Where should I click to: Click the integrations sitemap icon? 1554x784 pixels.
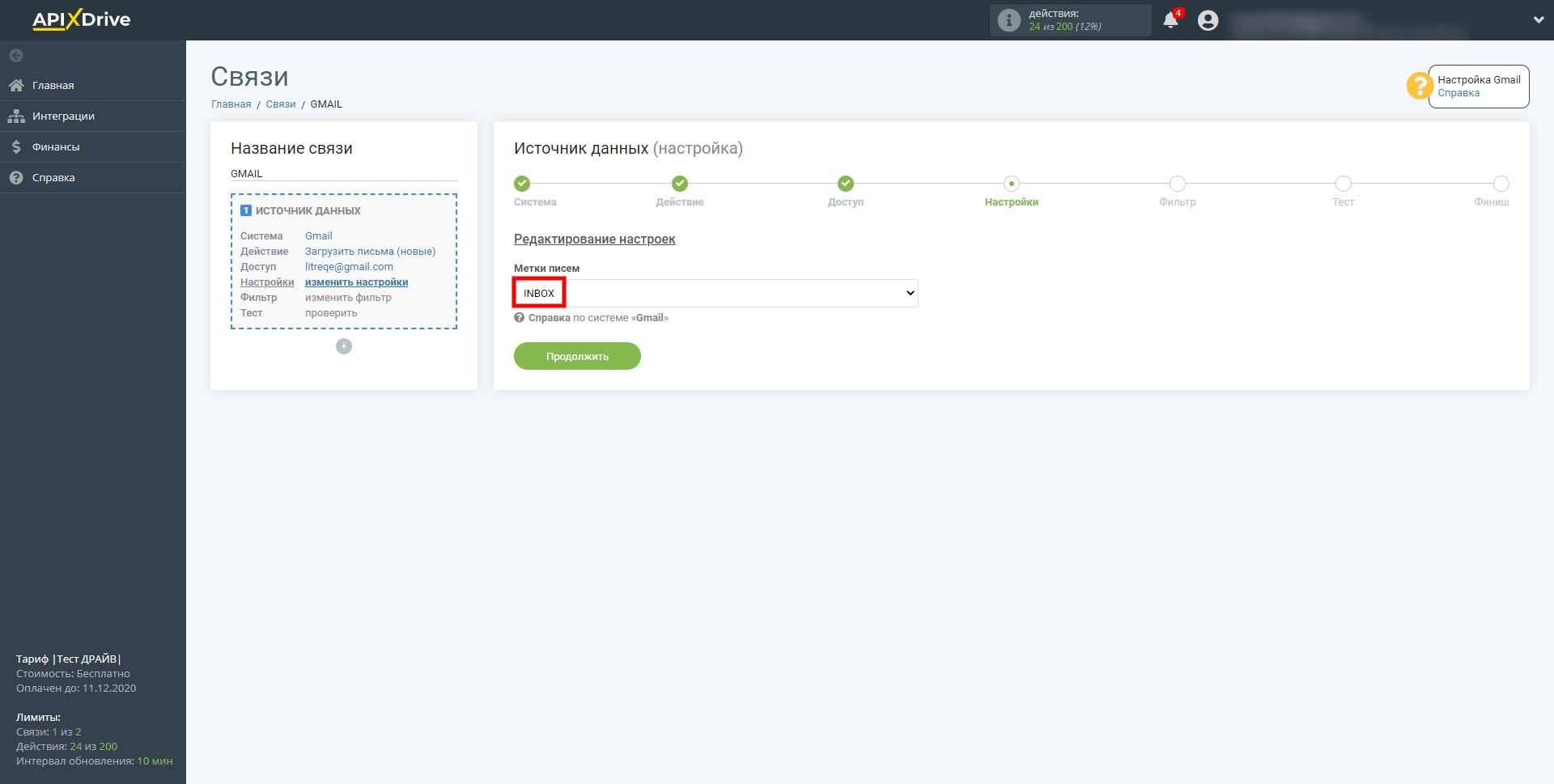pos(16,116)
